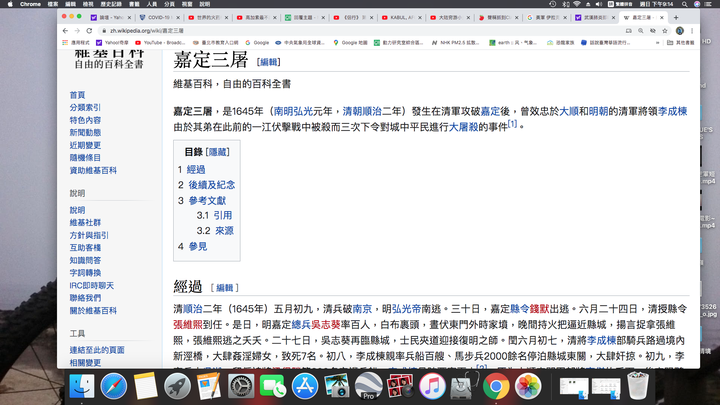Image resolution: width=720 pixels, height=405 pixels.
Task: Open Notes from the dock
Action: 146,386
